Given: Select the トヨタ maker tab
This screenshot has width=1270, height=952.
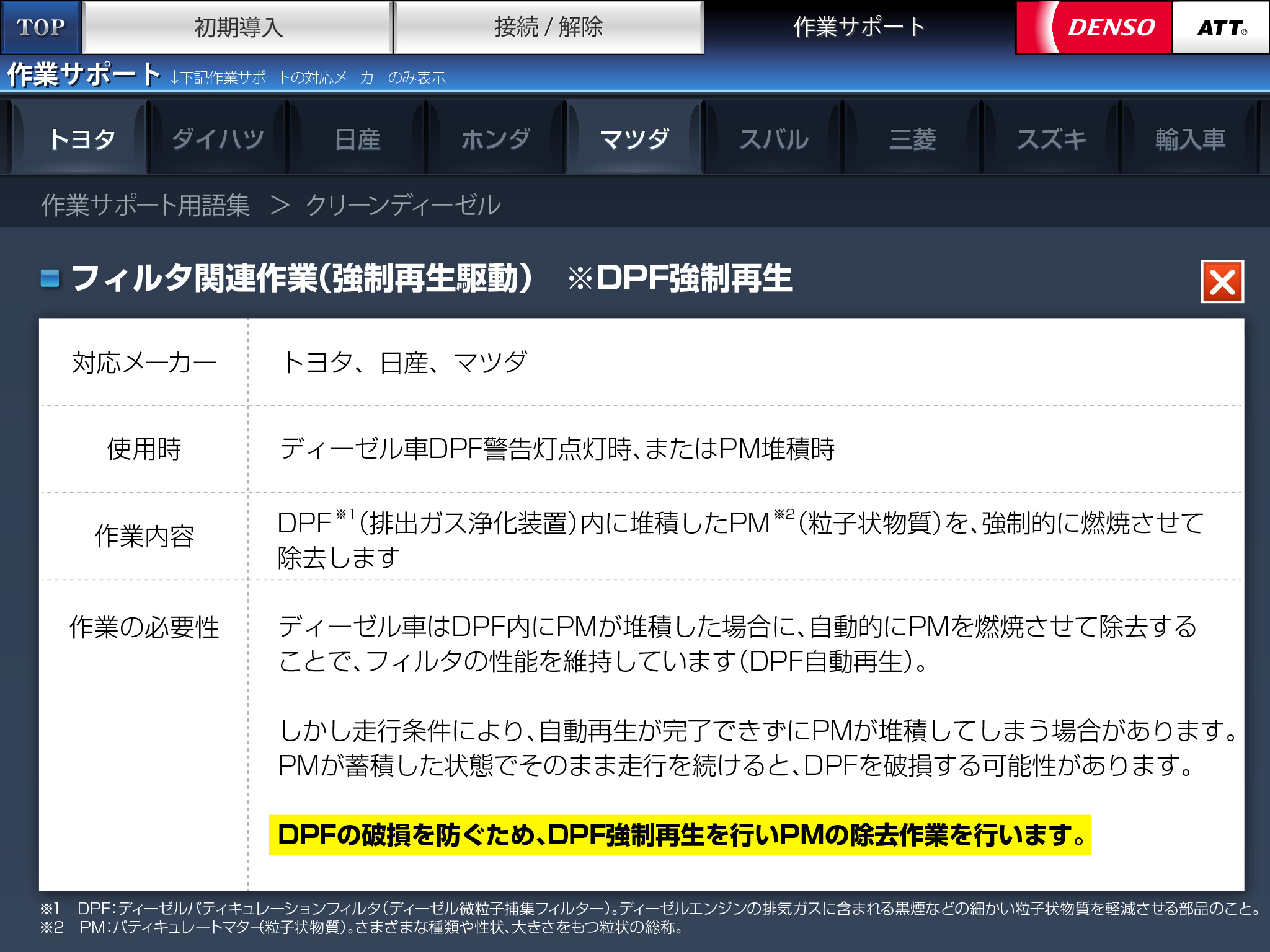Looking at the screenshot, I should [x=81, y=139].
